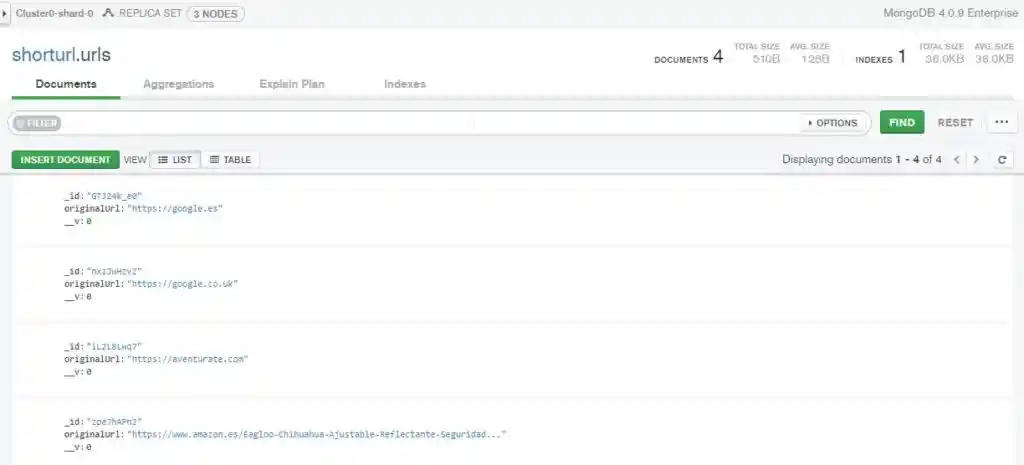Click the 'Displaying documents 1 - 4 of 4' text

pos(862,159)
